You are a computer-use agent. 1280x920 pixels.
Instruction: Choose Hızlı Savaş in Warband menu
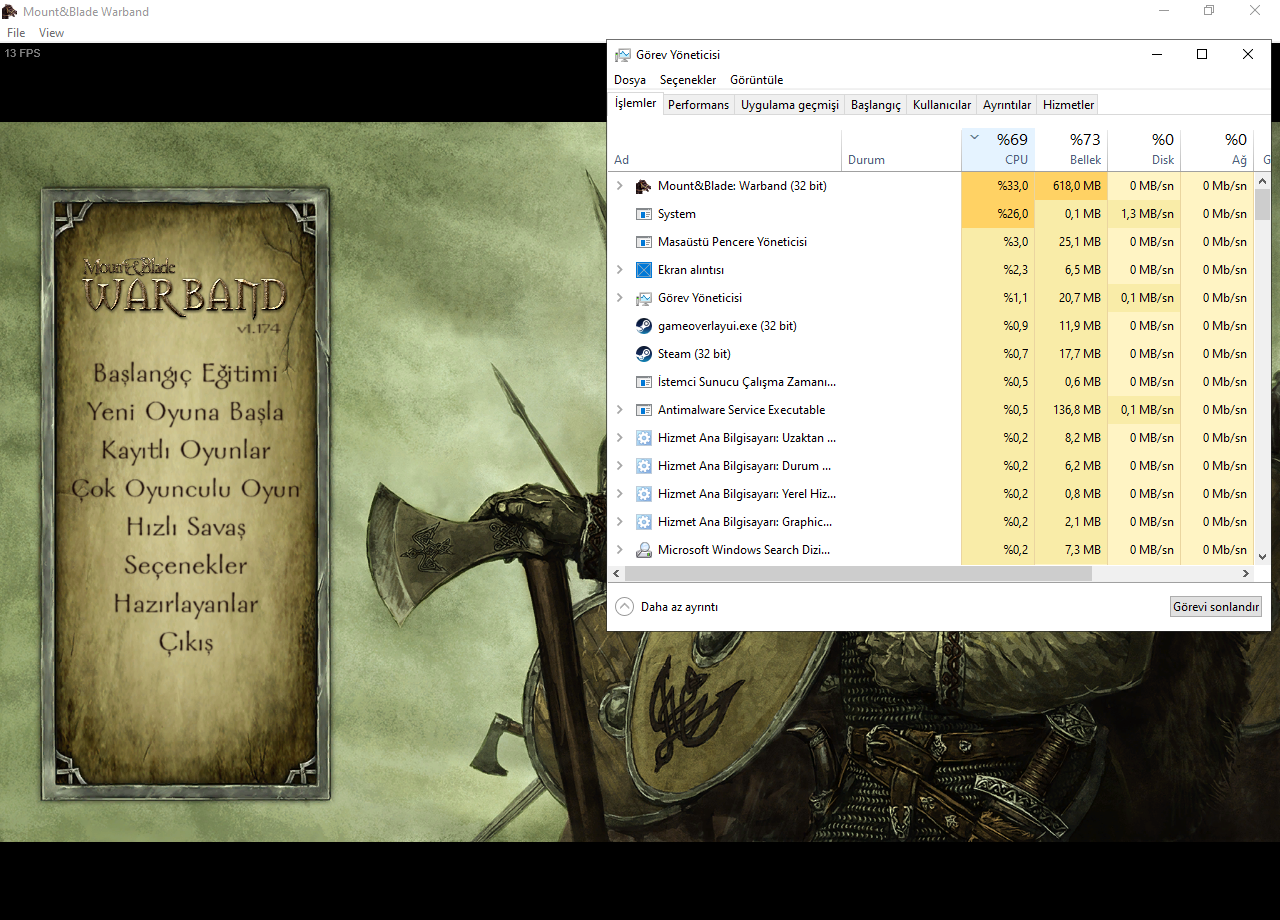pos(185,527)
